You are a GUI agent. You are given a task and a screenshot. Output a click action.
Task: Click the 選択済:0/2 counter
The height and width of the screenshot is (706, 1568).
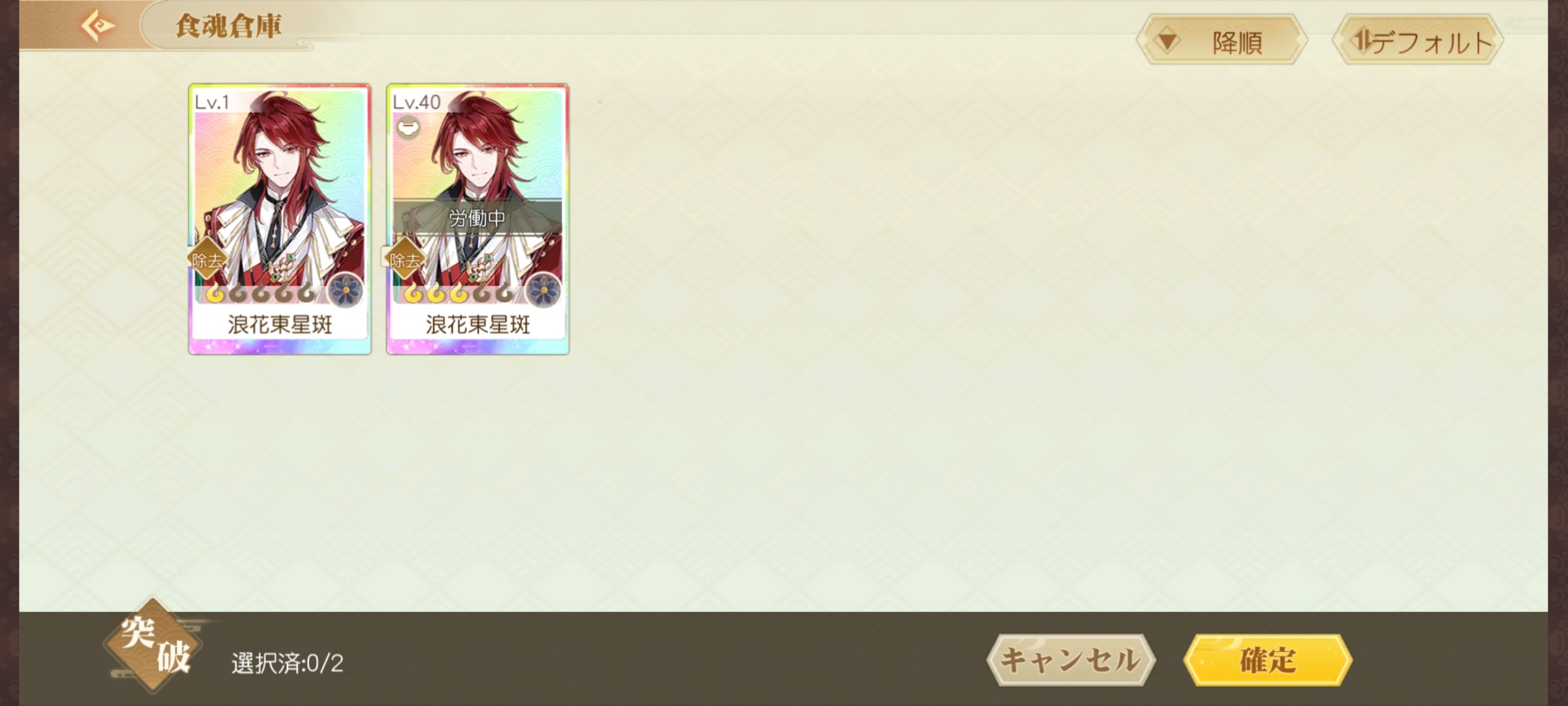point(287,664)
